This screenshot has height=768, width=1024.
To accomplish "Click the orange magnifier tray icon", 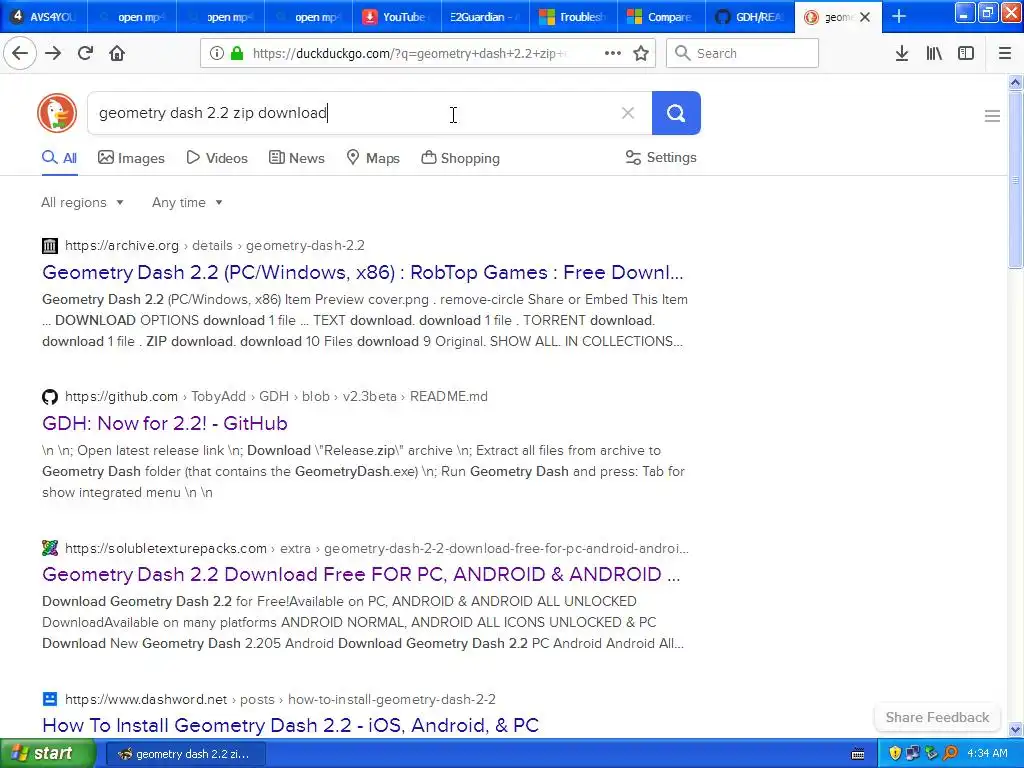I will click(x=950, y=754).
